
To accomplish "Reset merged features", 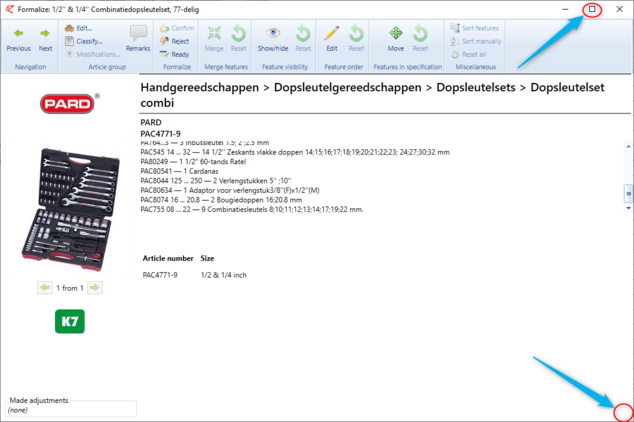I will point(239,39).
